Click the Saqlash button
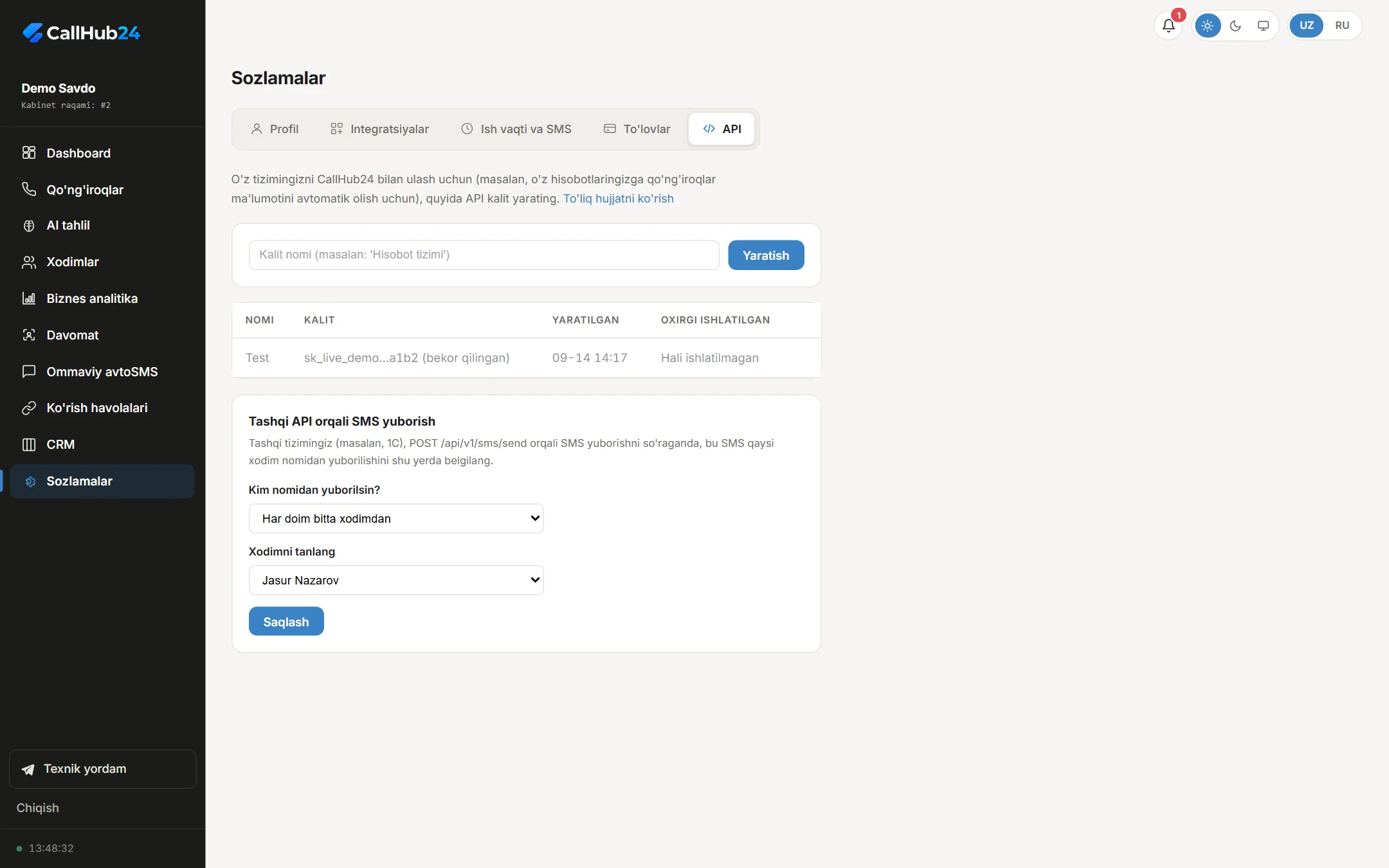 (x=286, y=622)
